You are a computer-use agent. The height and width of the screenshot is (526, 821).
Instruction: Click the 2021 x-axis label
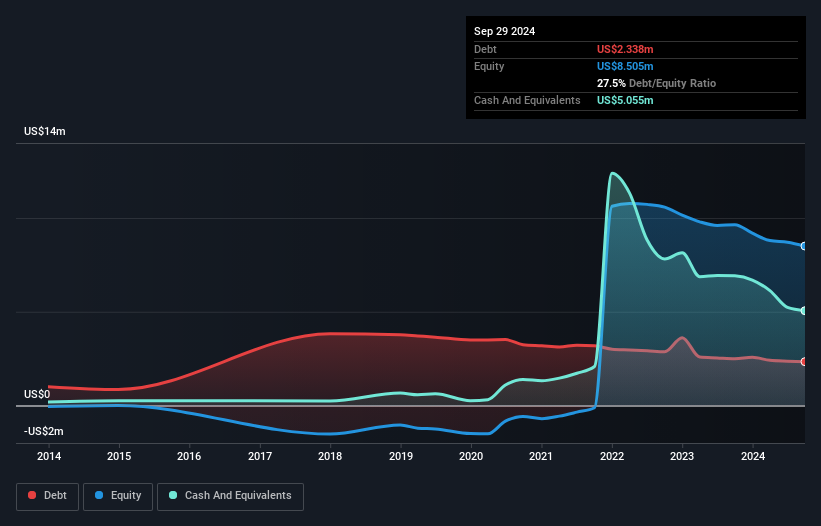(541, 456)
